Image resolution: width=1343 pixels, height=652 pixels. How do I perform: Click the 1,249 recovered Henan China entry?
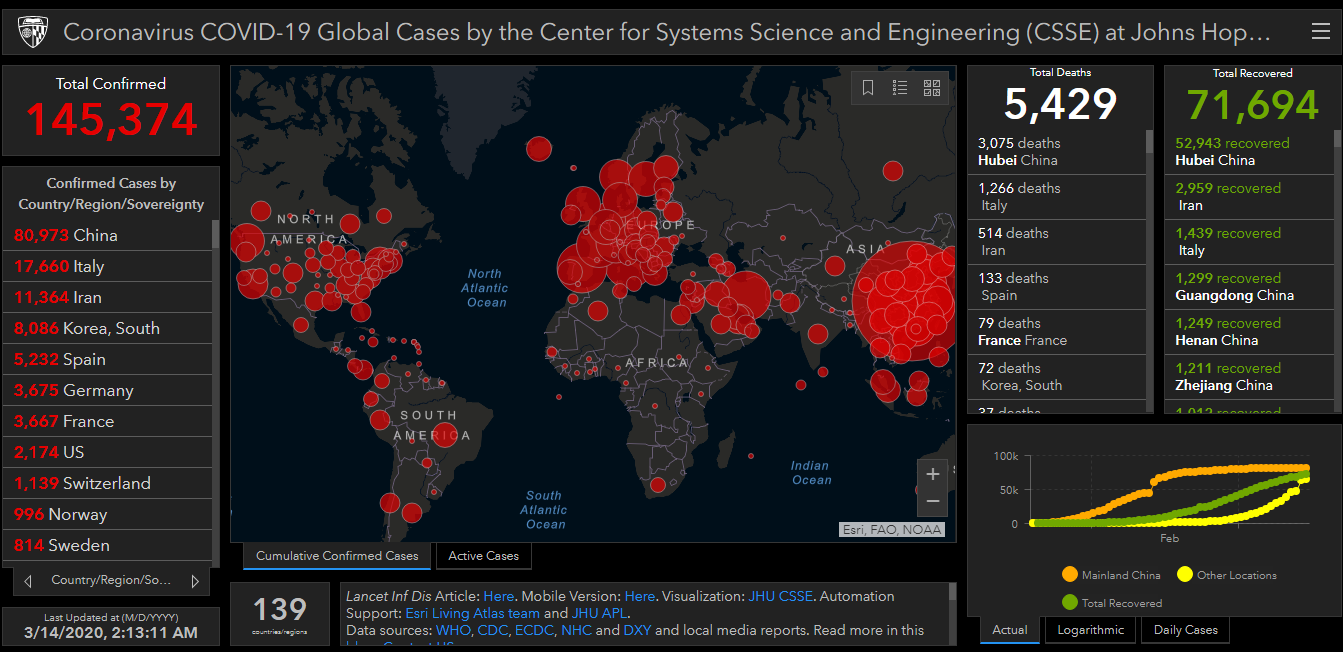[x=1249, y=332]
